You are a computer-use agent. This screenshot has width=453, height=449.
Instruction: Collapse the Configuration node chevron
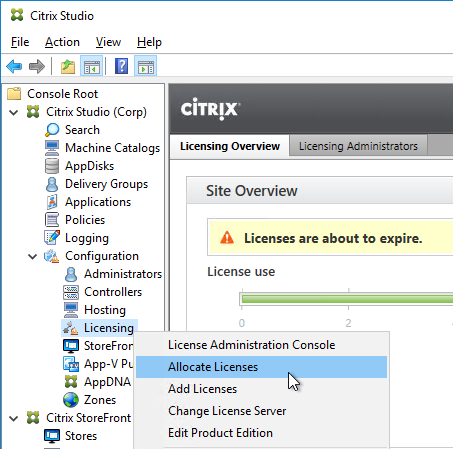(x=33, y=256)
